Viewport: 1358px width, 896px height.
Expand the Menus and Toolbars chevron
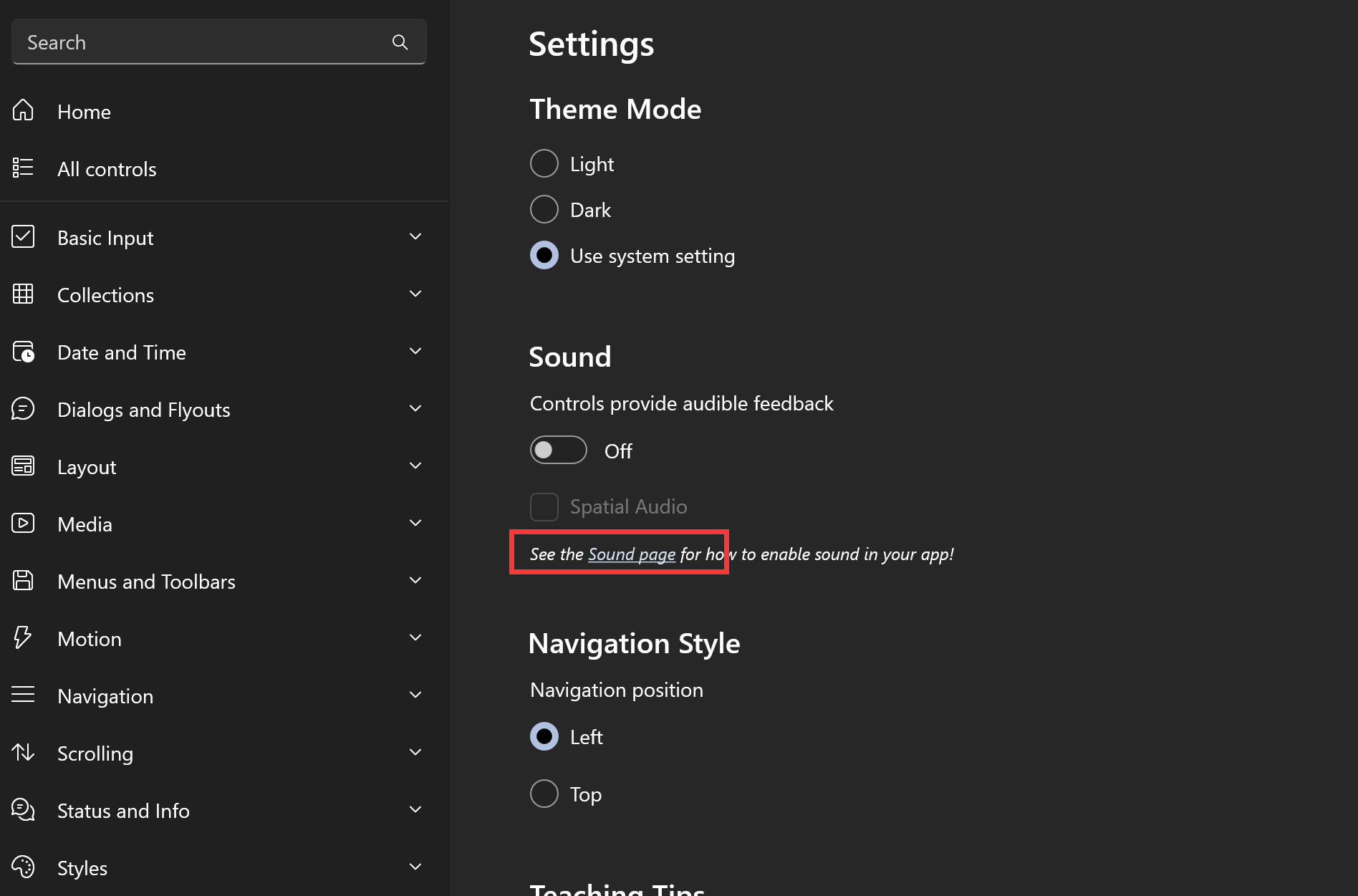415,581
